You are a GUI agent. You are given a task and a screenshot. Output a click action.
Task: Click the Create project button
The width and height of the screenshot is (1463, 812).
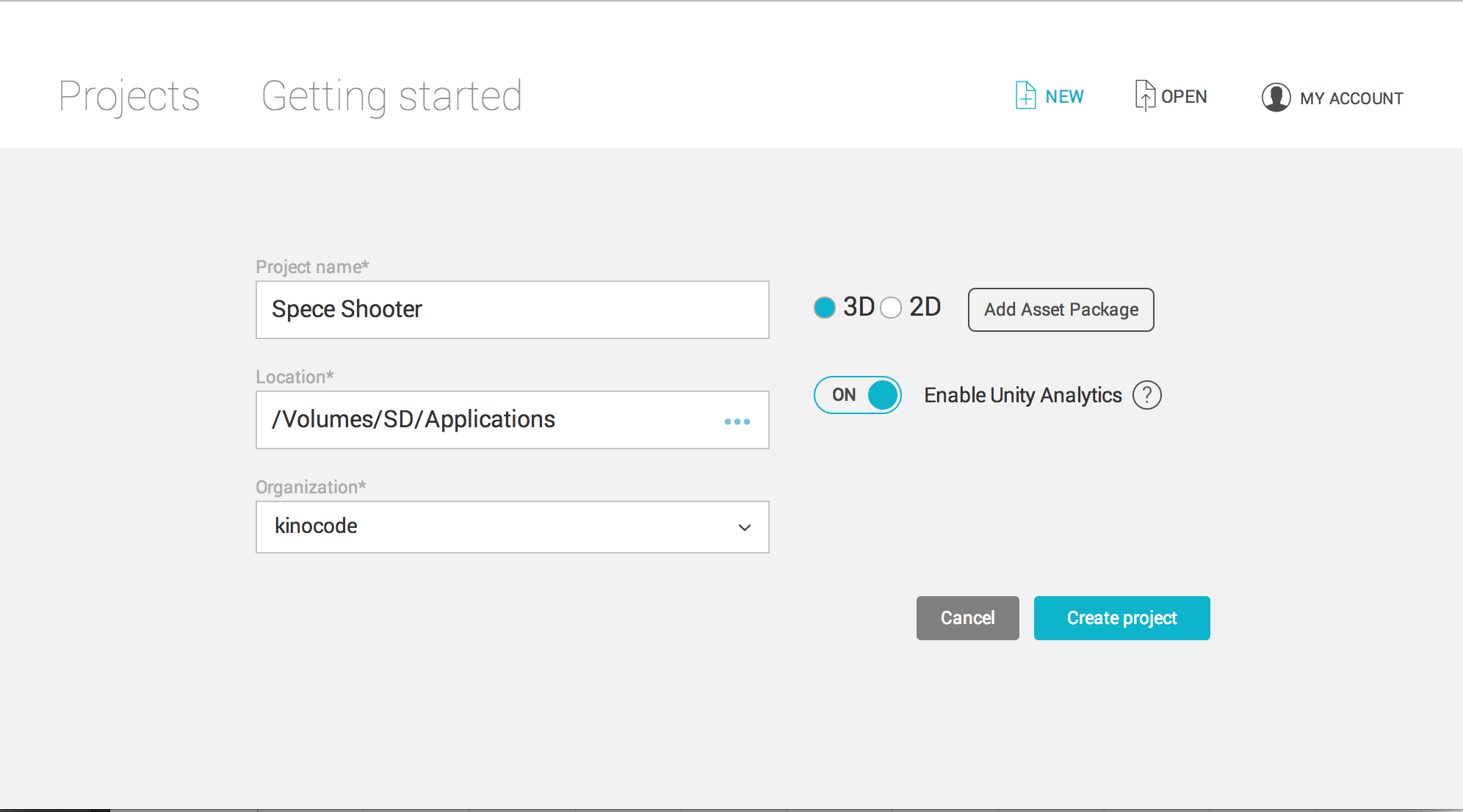pos(1121,618)
